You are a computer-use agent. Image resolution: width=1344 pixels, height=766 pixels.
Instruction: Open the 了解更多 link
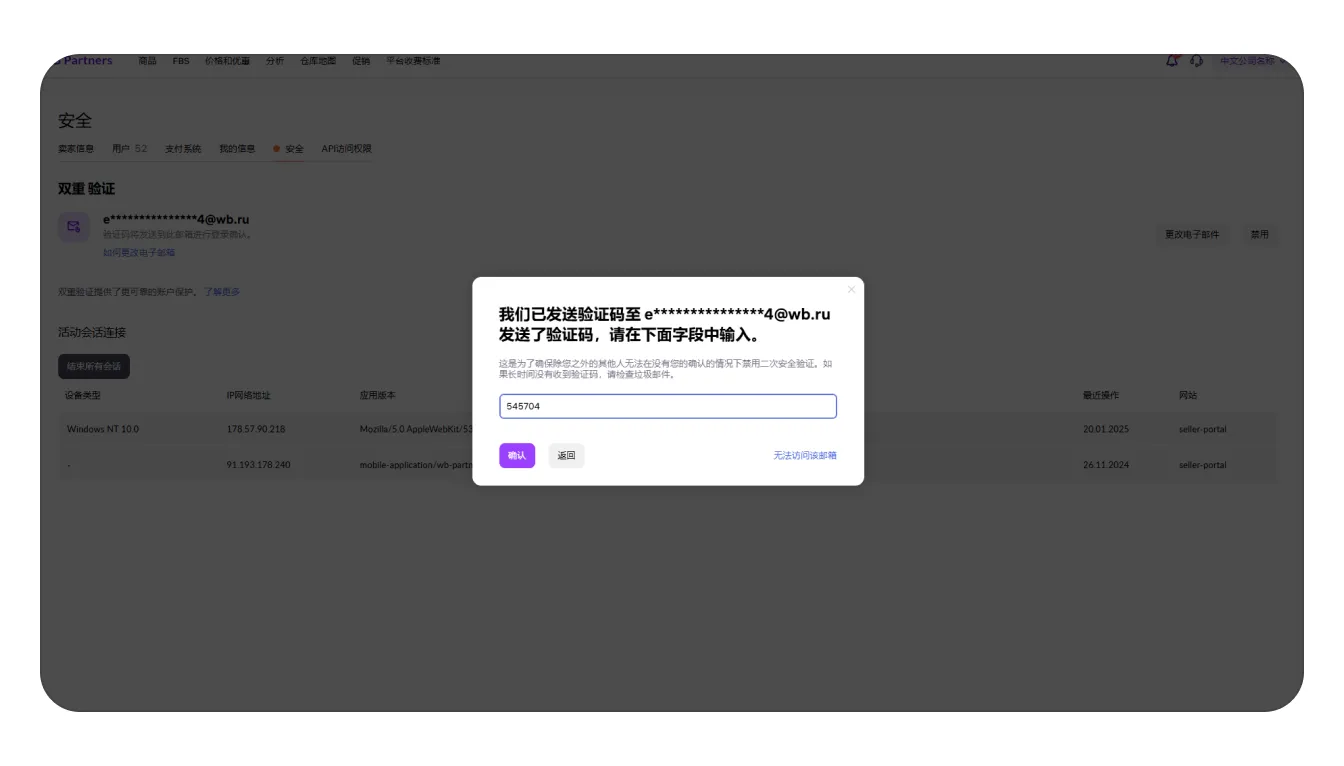[222, 292]
